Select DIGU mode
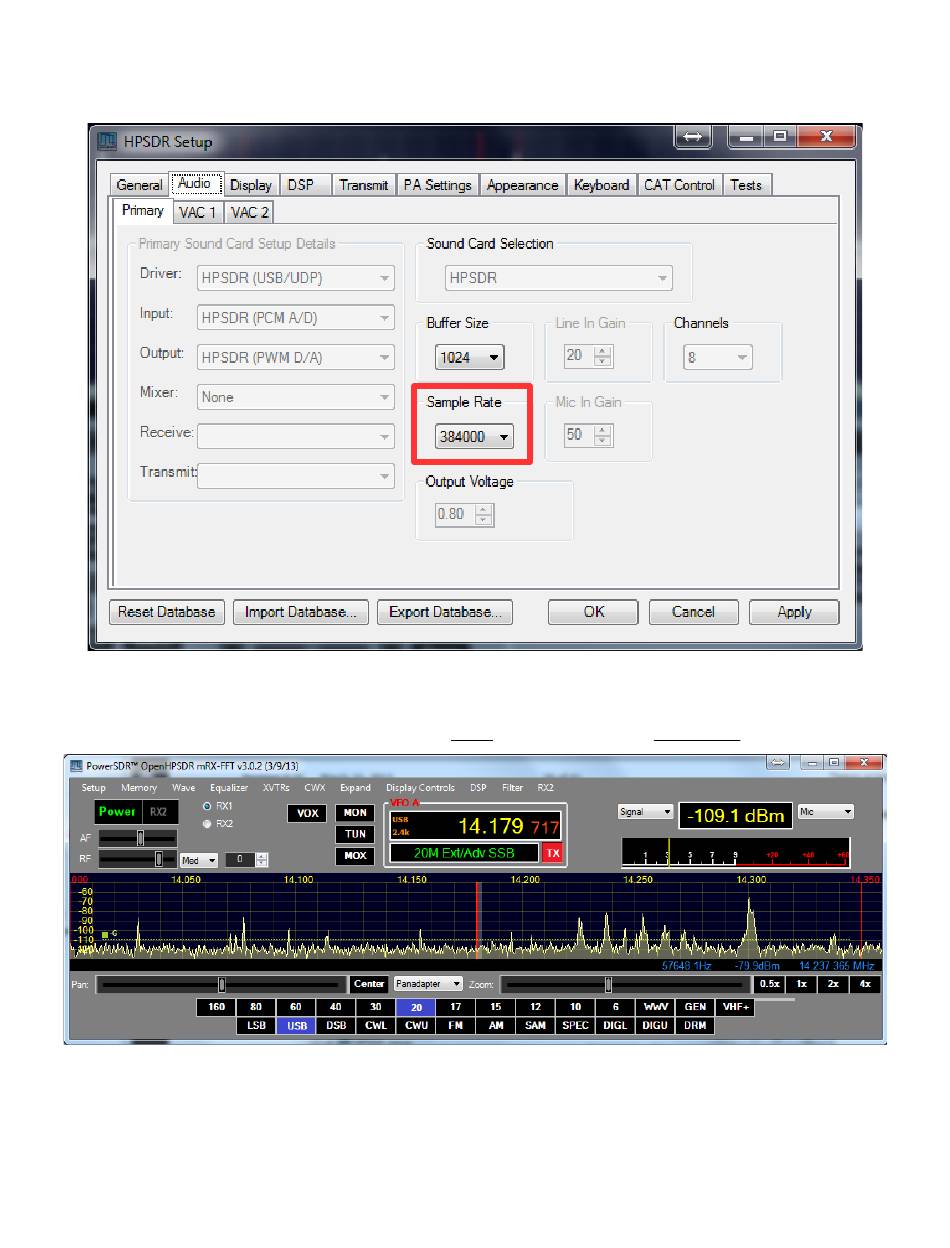This screenshot has height=1248, width=950. tap(655, 1025)
